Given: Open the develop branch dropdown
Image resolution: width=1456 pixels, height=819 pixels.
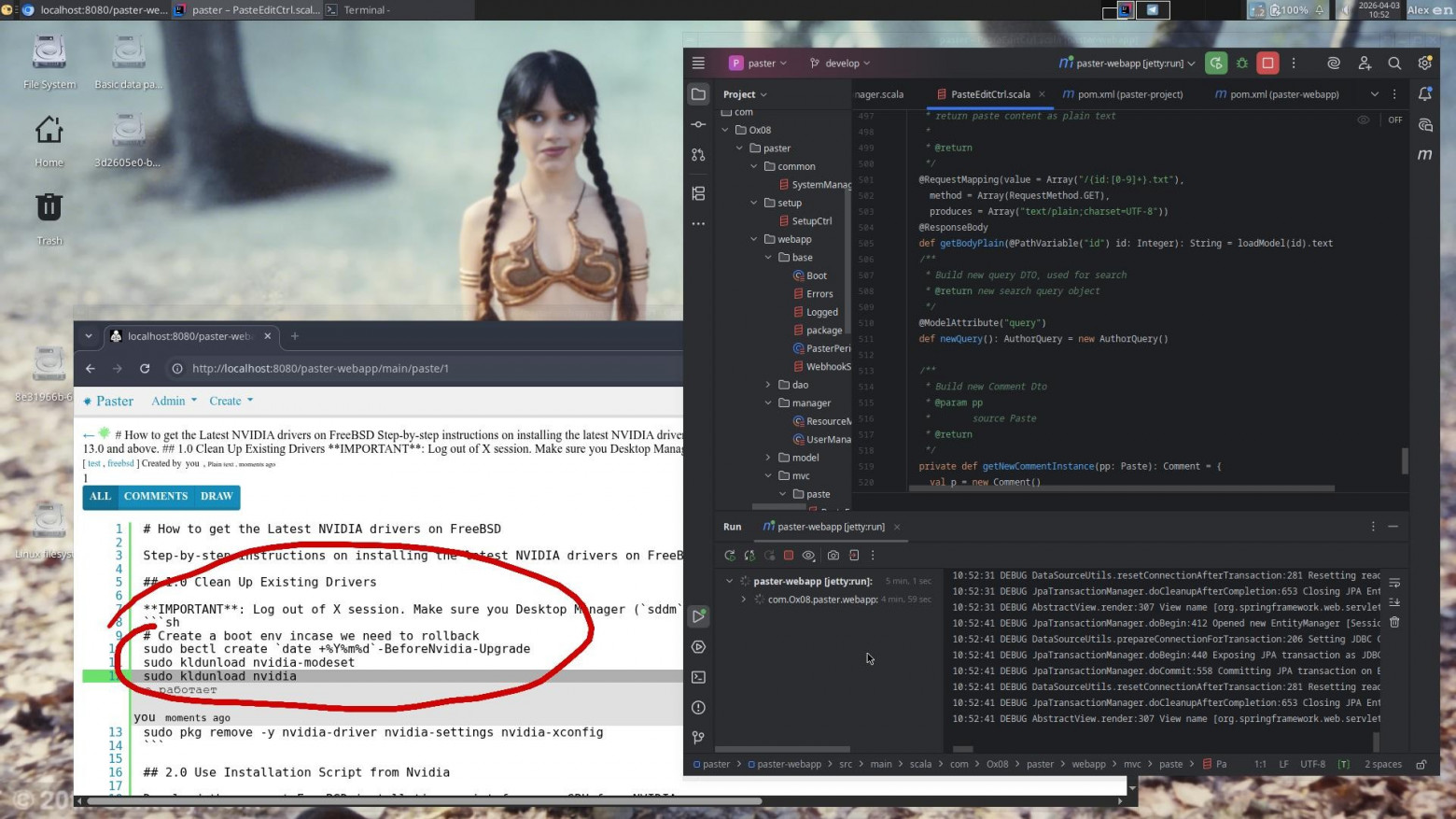Looking at the screenshot, I should pyautogui.click(x=840, y=64).
